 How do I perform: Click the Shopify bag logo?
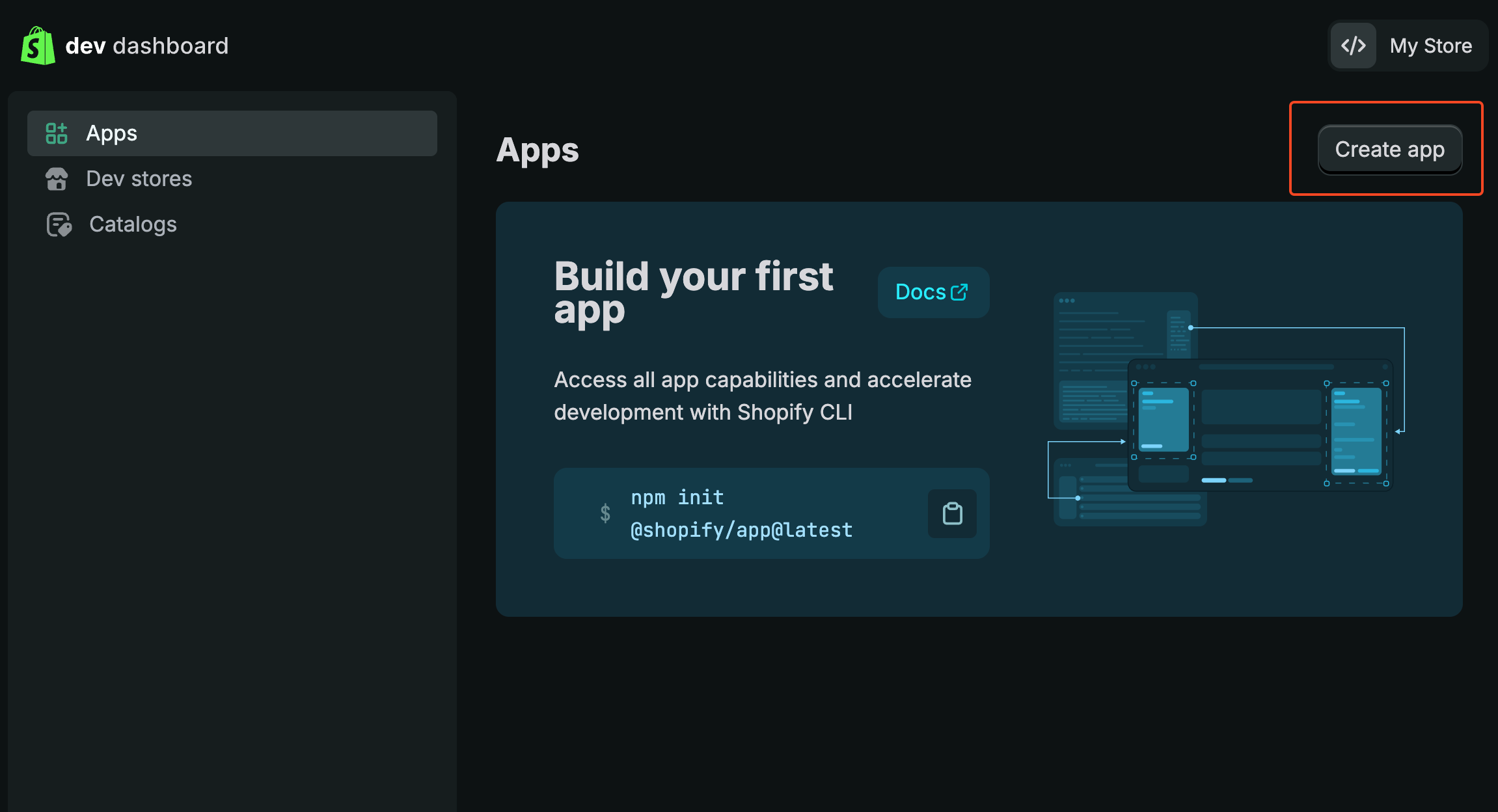(x=38, y=46)
